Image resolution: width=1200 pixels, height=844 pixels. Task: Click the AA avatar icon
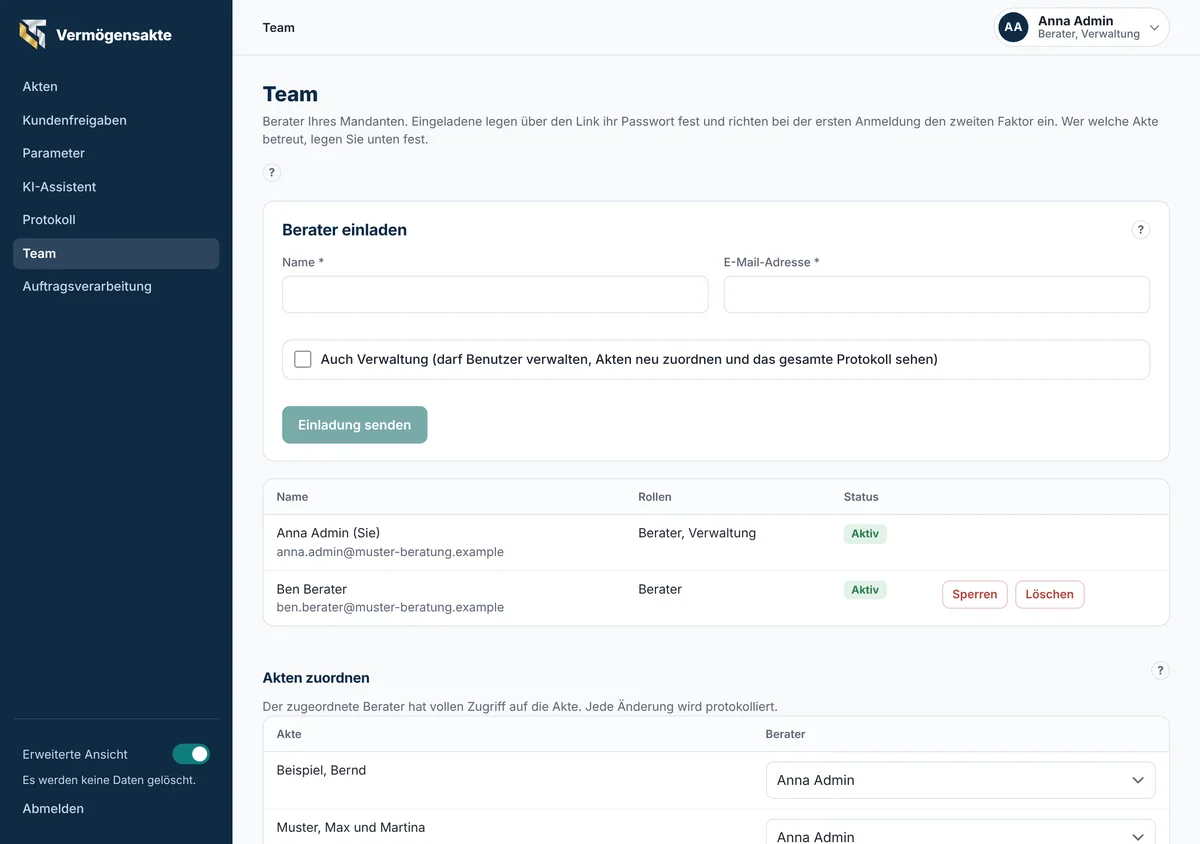pyautogui.click(x=1013, y=27)
